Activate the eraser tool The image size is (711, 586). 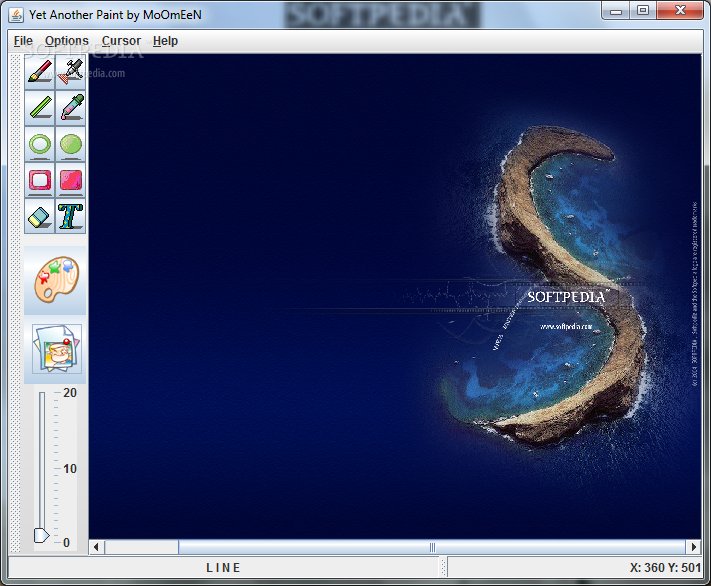(x=40, y=216)
